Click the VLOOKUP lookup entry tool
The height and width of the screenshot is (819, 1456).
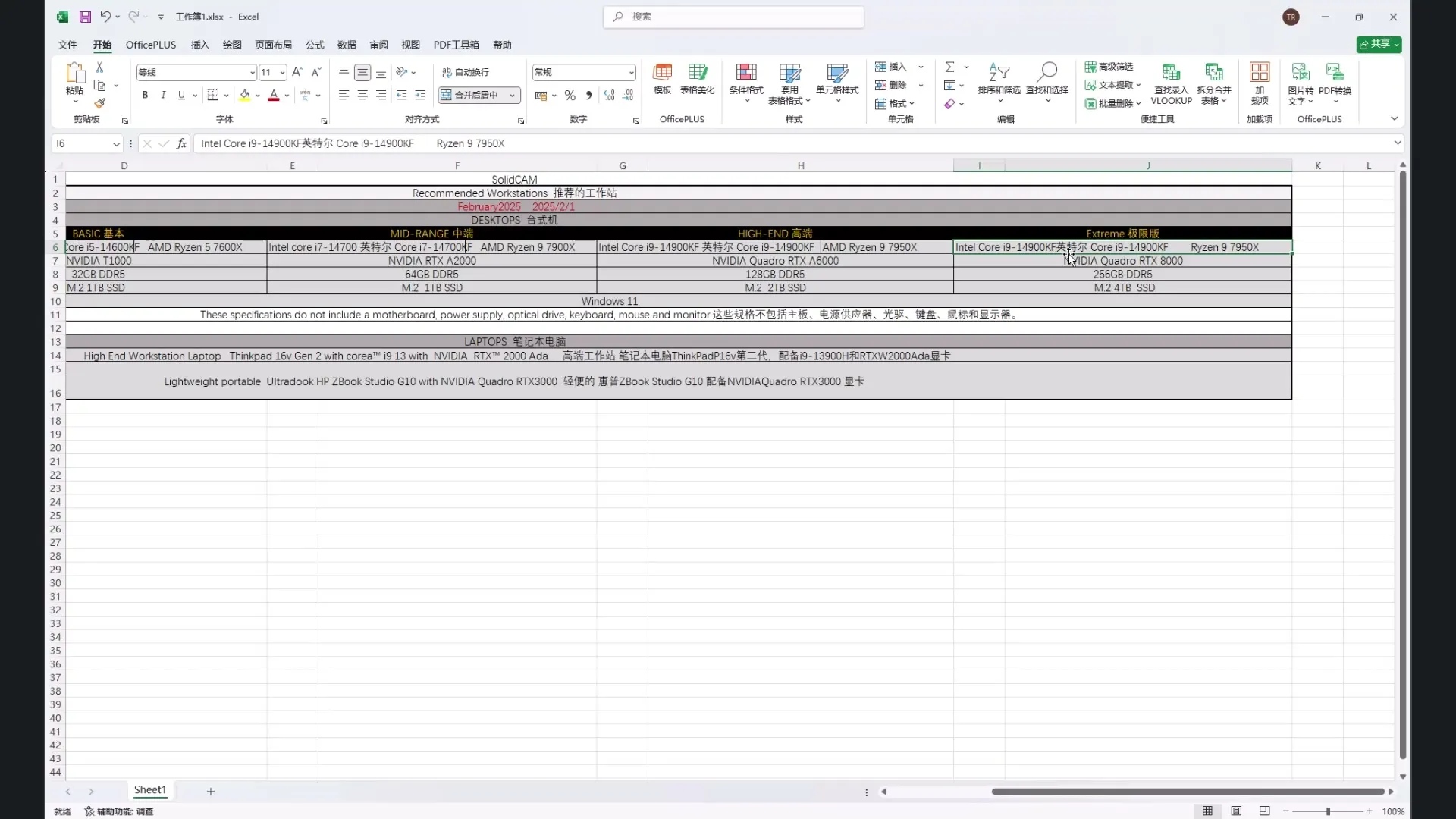point(1171,73)
